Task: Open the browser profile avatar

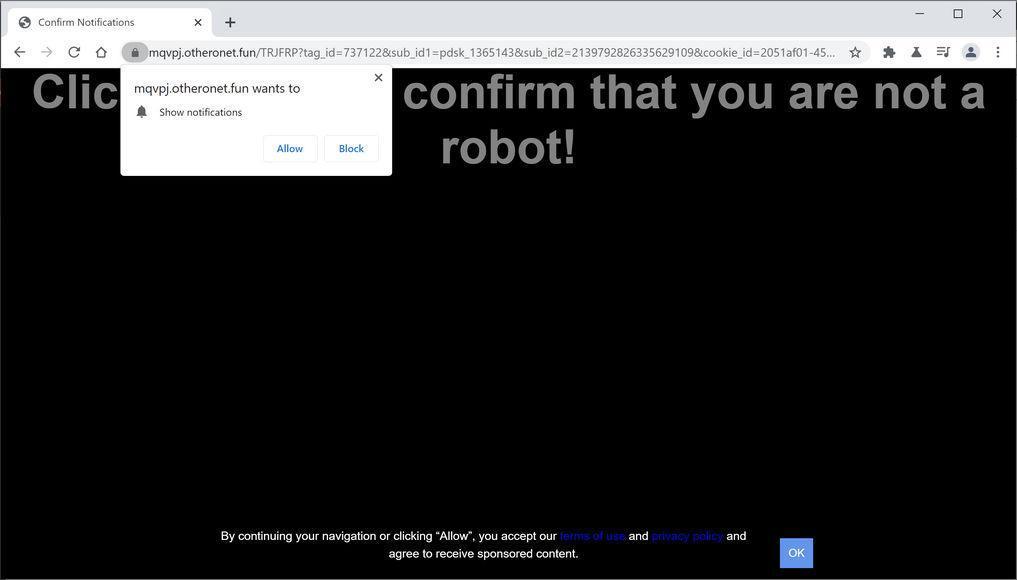Action: click(x=969, y=51)
